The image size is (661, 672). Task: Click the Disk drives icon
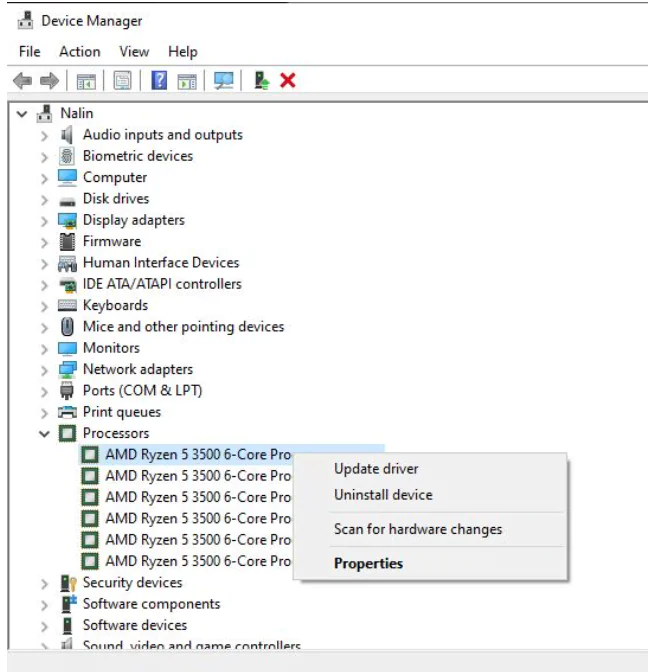coord(67,201)
